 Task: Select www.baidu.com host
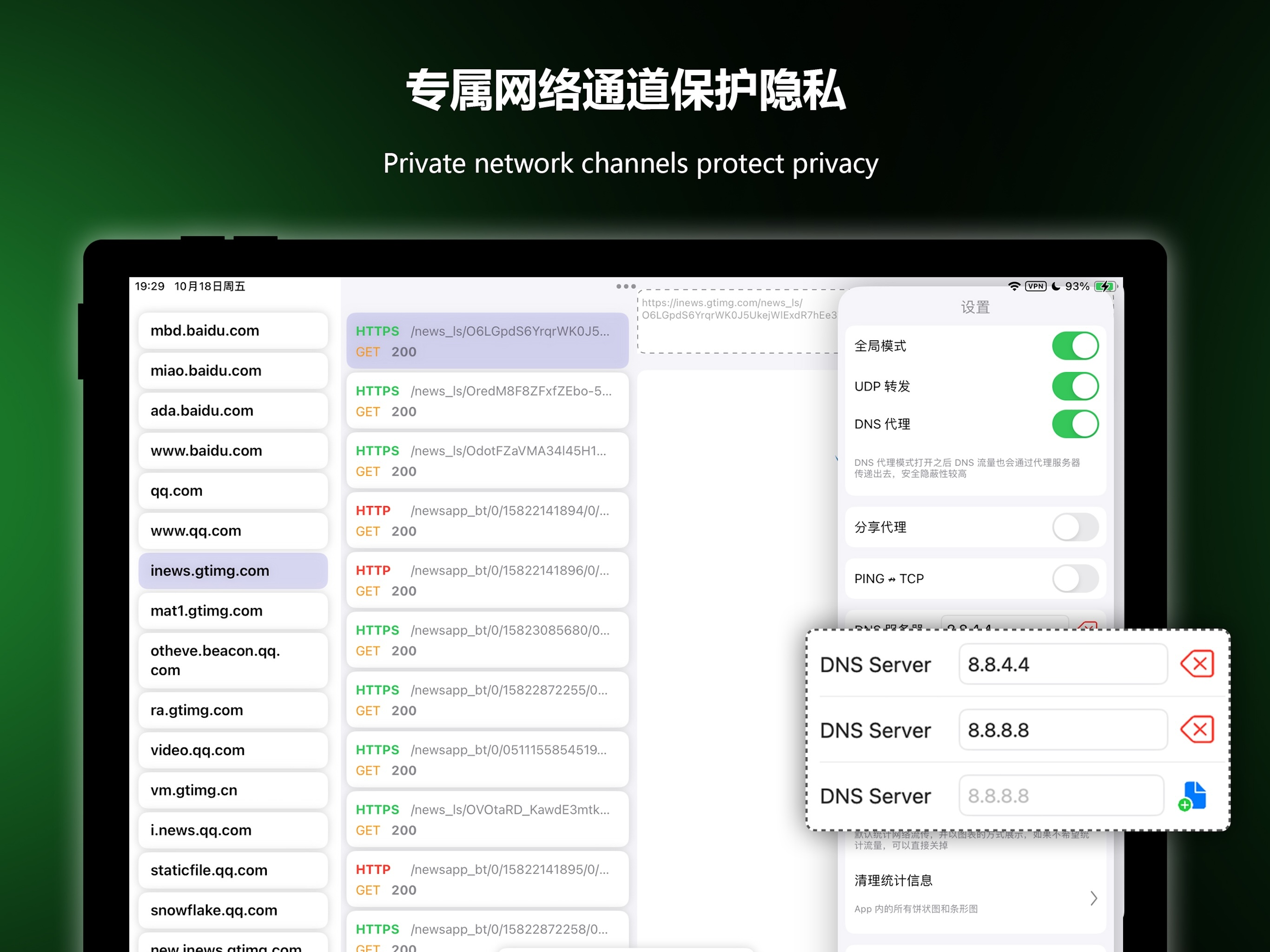point(233,451)
